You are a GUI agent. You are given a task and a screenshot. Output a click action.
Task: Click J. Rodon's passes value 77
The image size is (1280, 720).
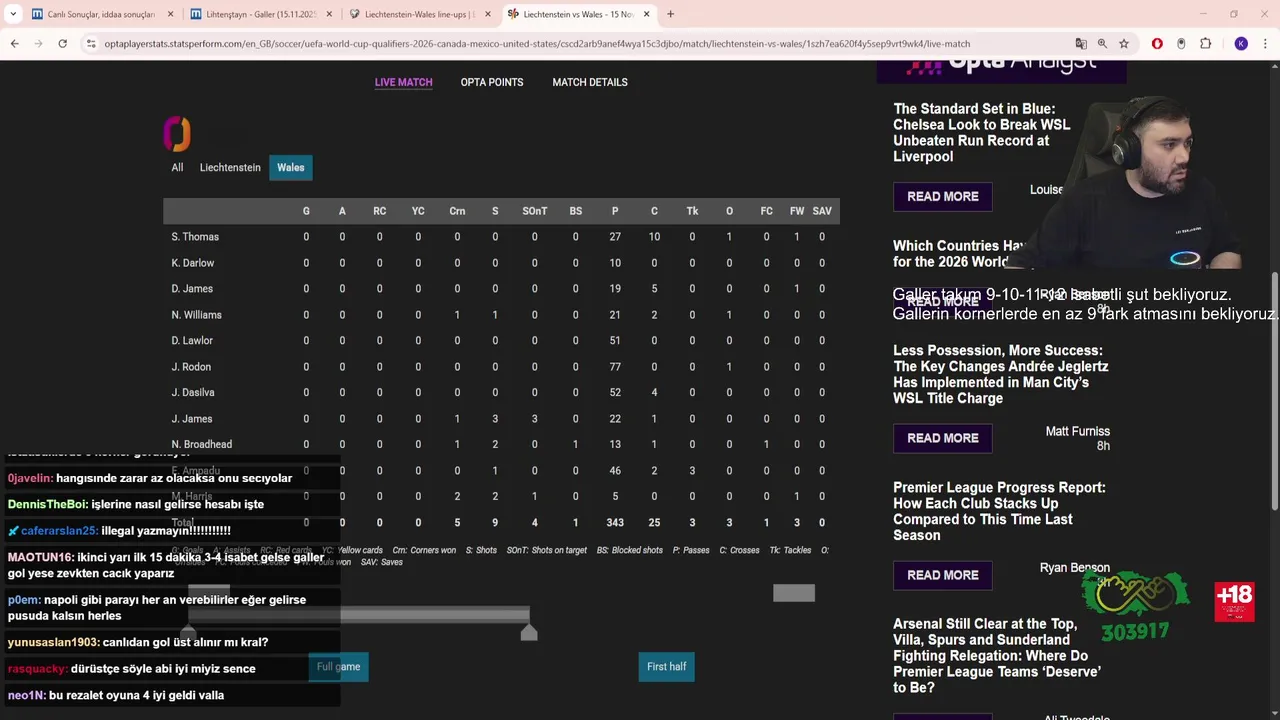[x=615, y=367]
